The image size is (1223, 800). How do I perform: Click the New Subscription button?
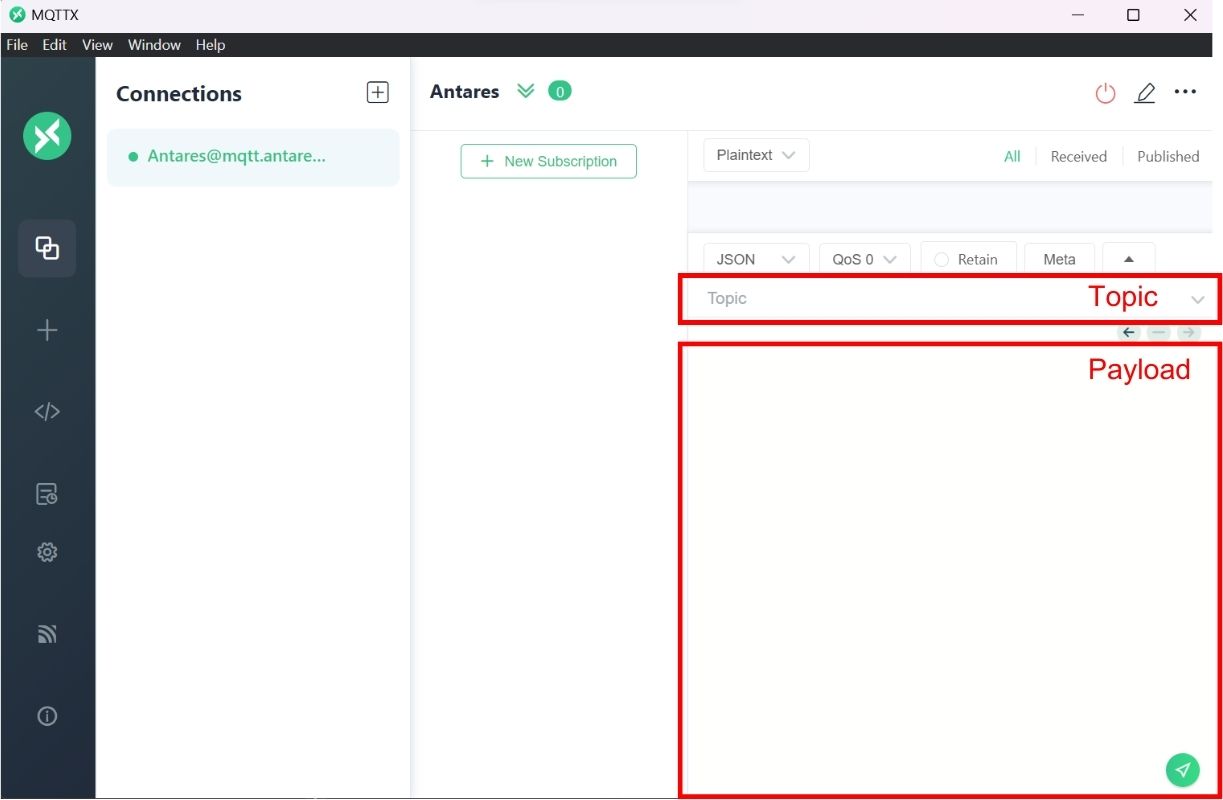click(548, 161)
